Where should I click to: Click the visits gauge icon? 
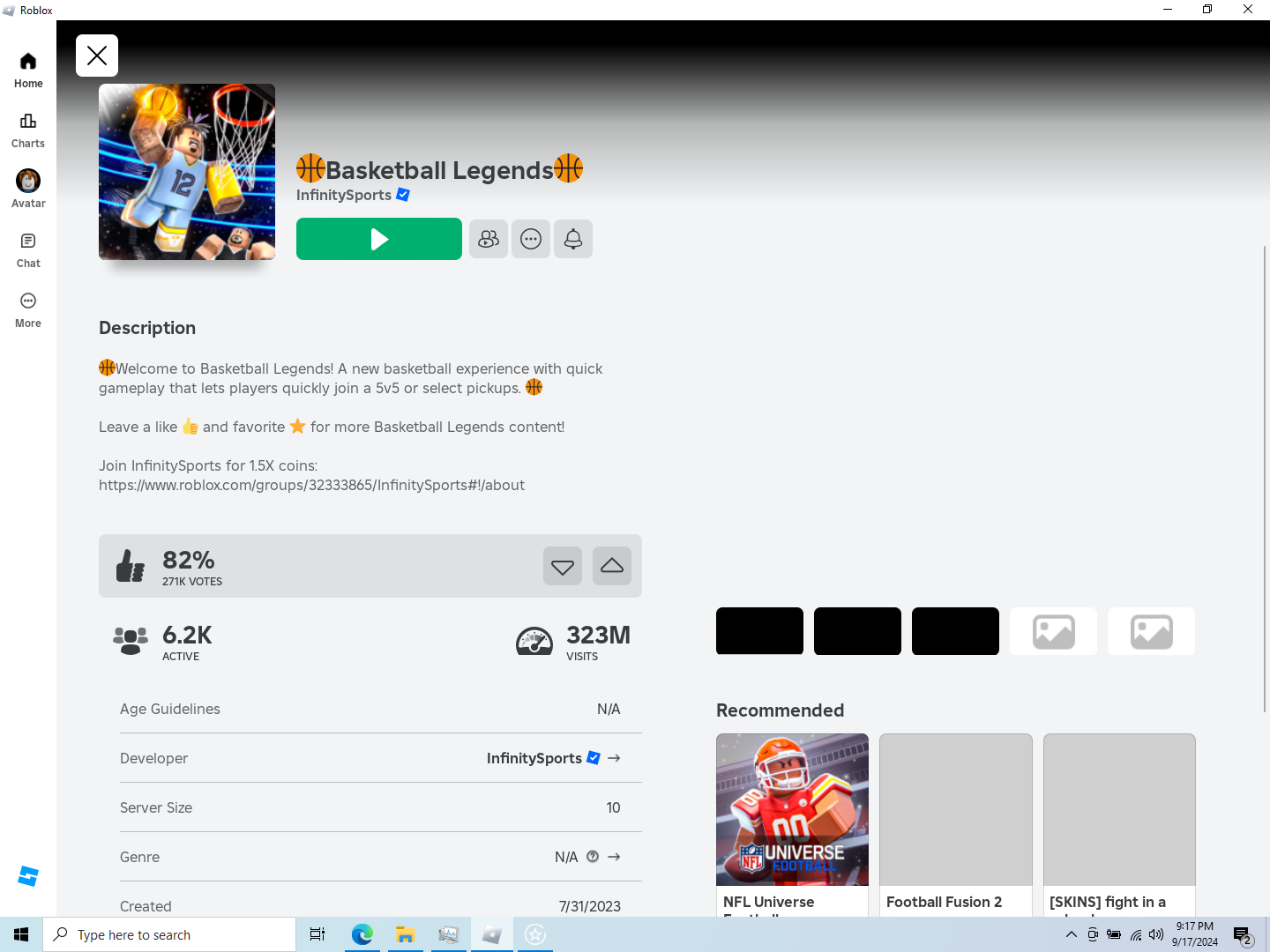[534, 641]
